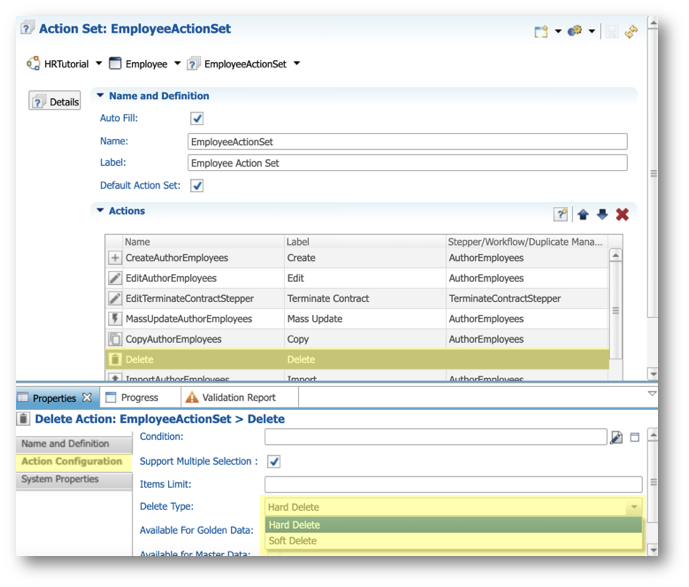Click the plus icon of CreateAuthorEmployees row
The image size is (689, 587).
[x=115, y=258]
